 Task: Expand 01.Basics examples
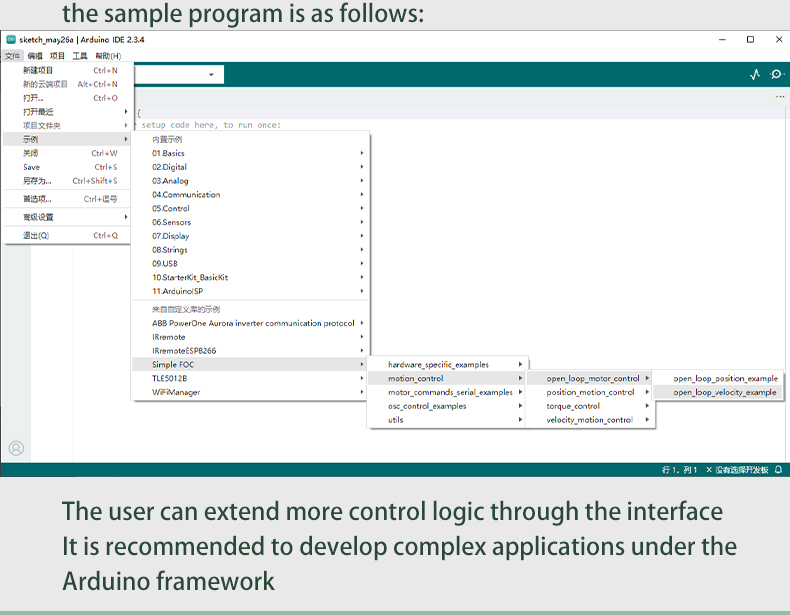point(250,153)
